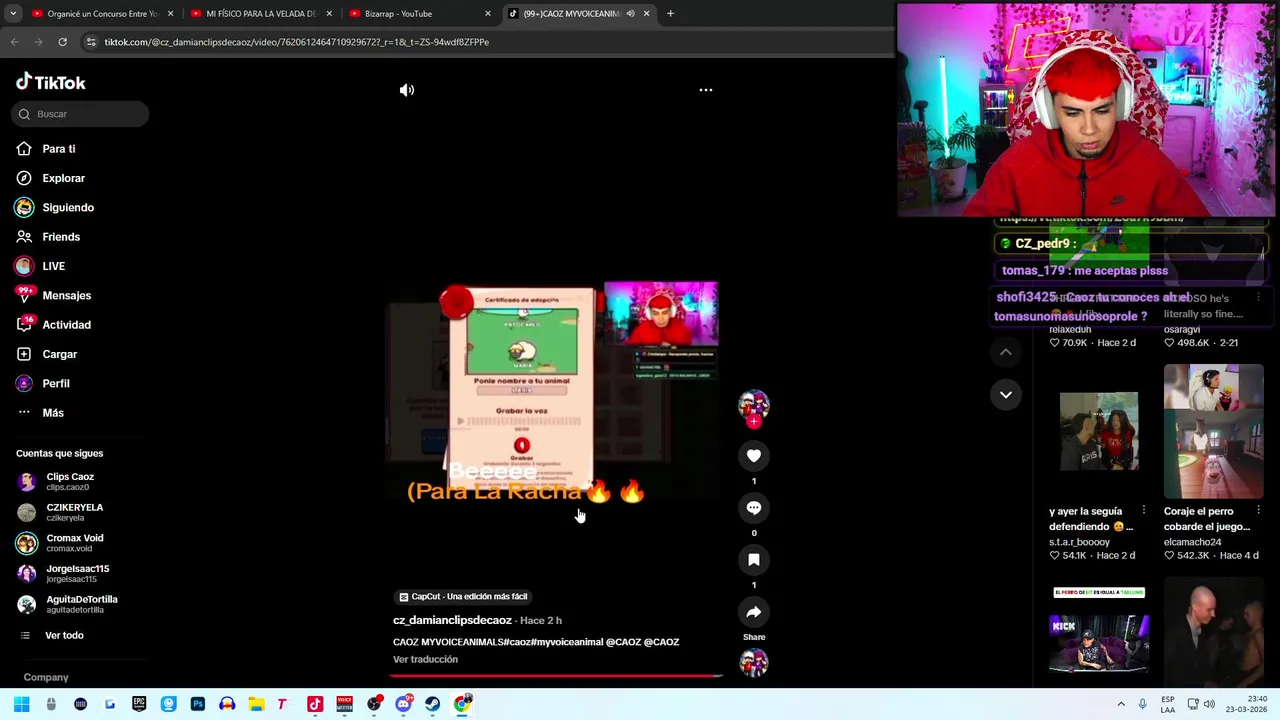Viewport: 1280px width, 720px height.
Task: Open cz_damianclipsdecaoz username link
Action: point(452,620)
